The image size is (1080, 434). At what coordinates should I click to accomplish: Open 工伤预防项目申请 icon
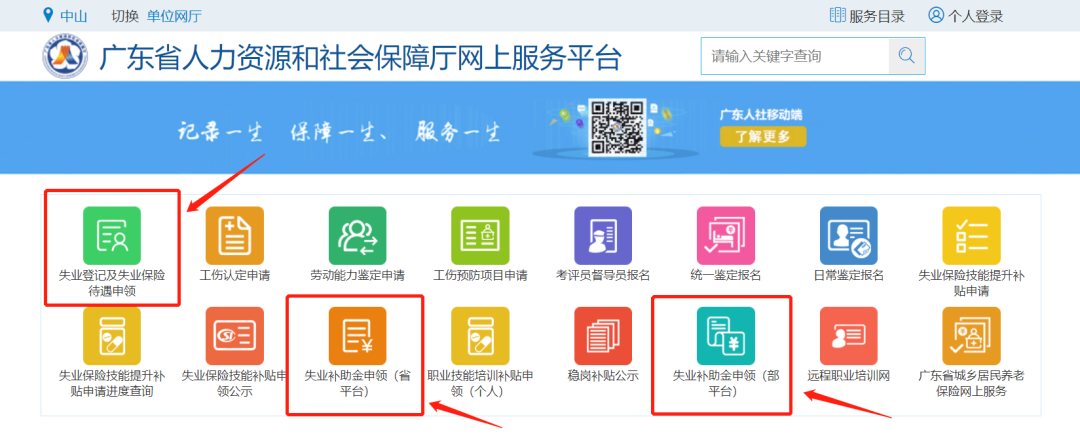coord(480,236)
